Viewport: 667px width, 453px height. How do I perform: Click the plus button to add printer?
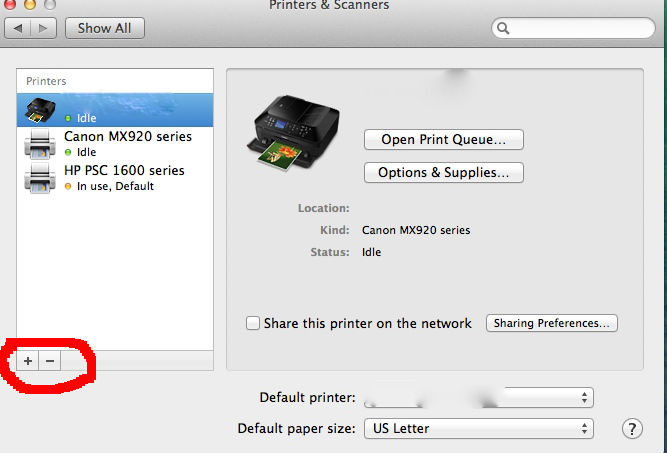(x=28, y=360)
